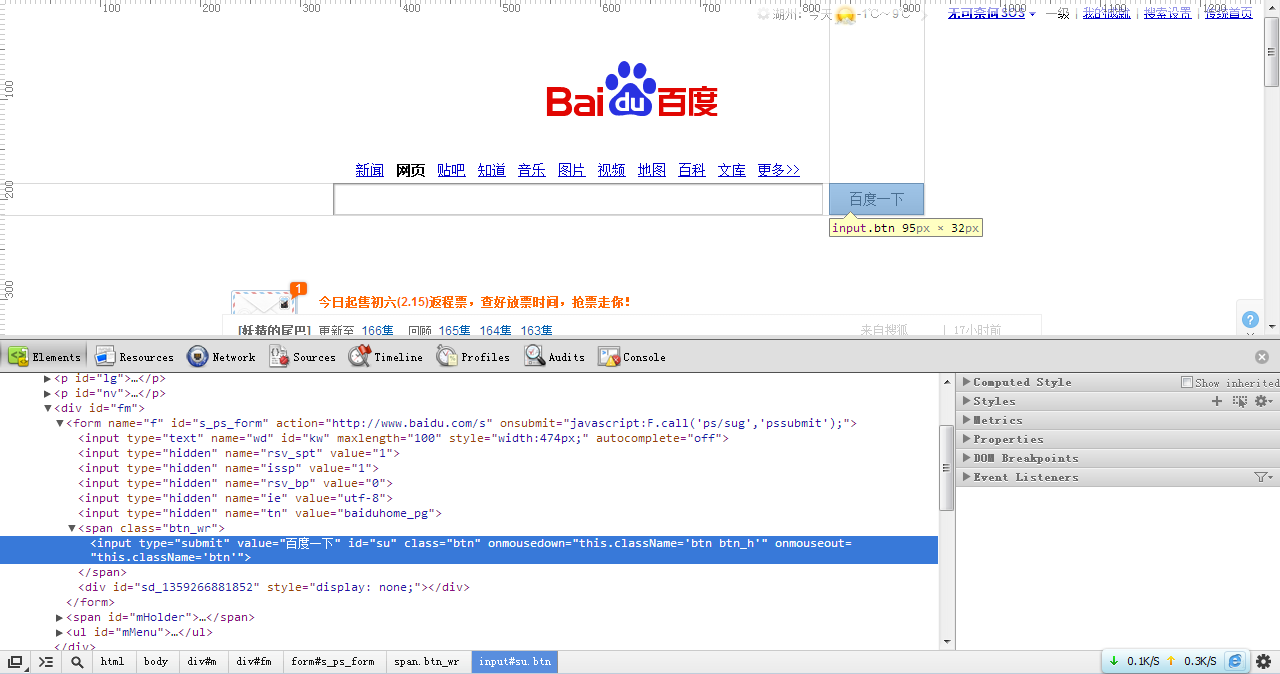
Task: Click the Baidu logo
Action: [x=632, y=90]
